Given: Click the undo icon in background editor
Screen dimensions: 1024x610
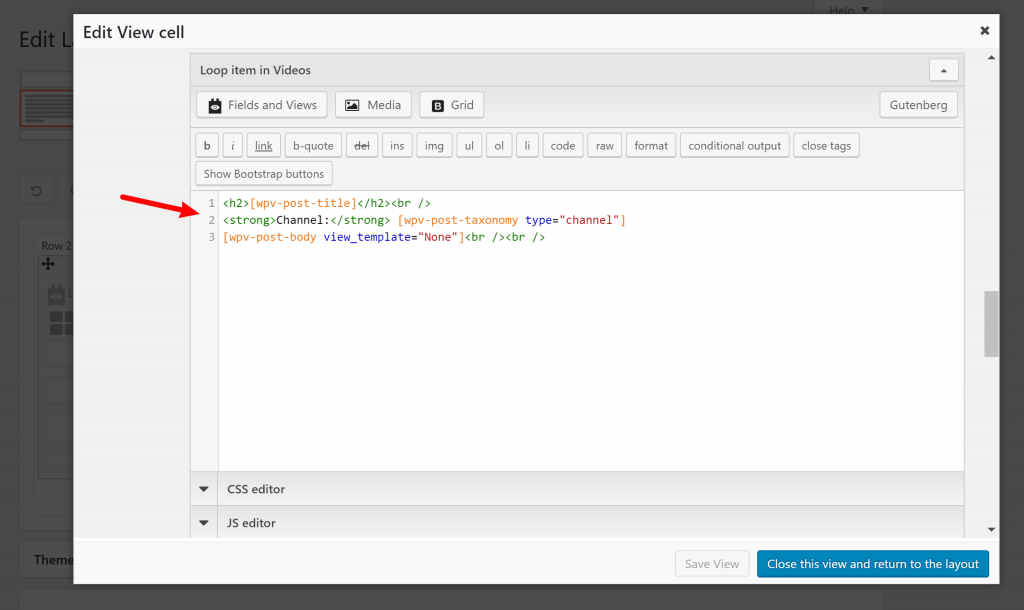Looking at the screenshot, I should coord(37,191).
